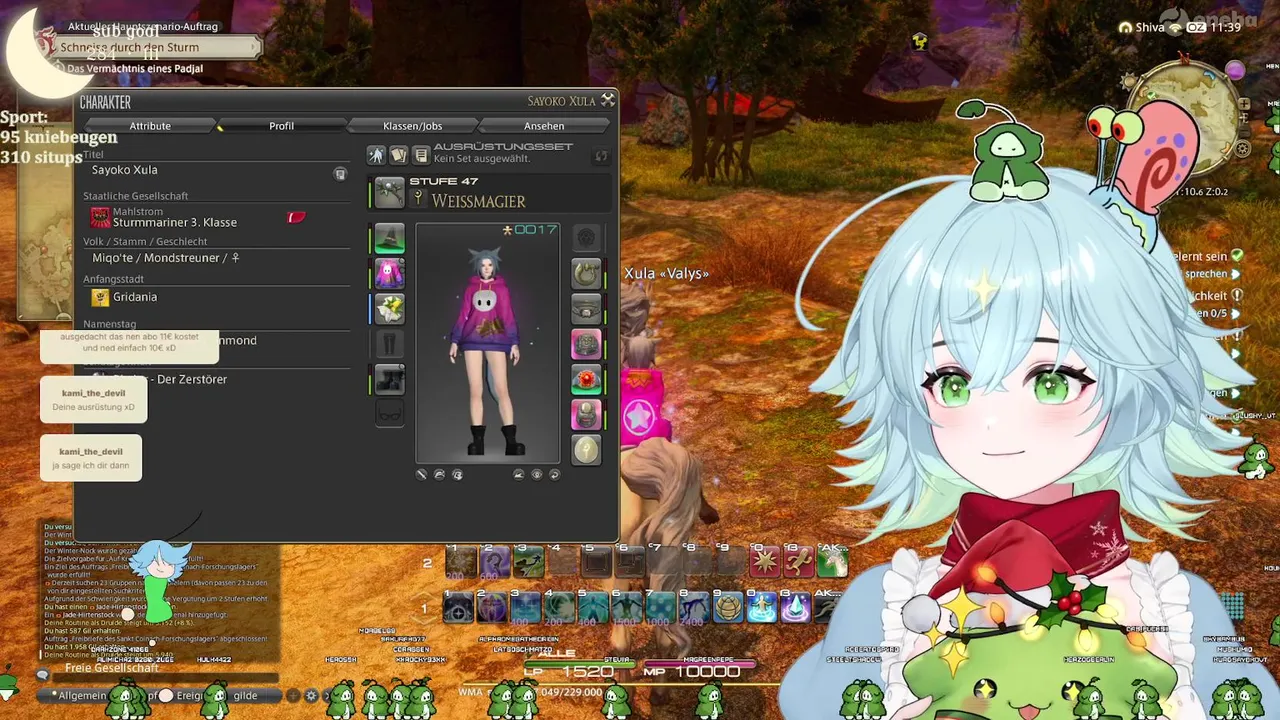
Task: Add a chat tab with the plus button
Action: [x=293, y=695]
